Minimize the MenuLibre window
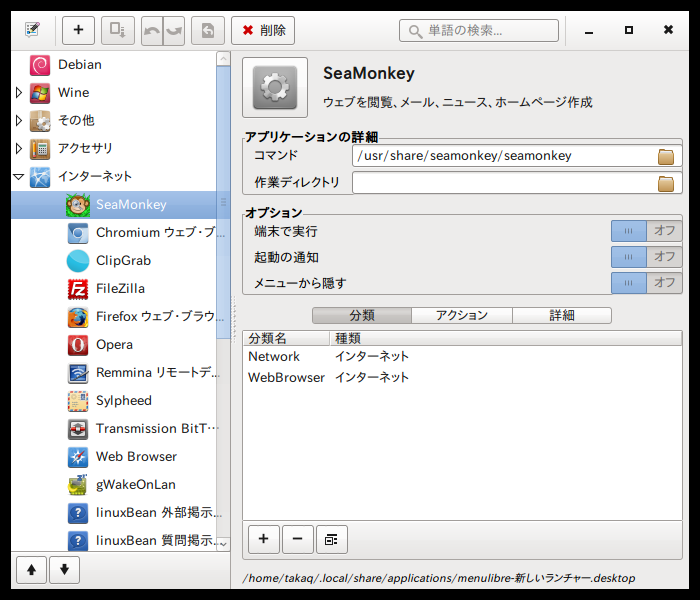The image size is (700, 600). point(589,30)
